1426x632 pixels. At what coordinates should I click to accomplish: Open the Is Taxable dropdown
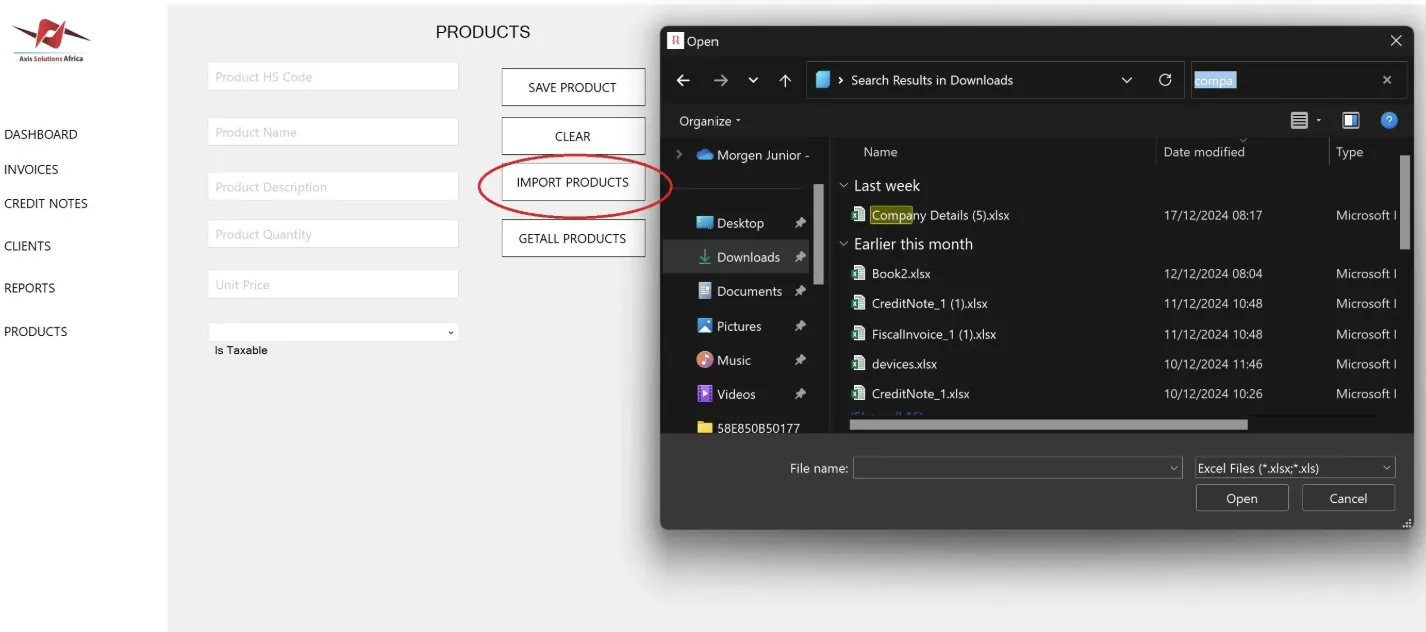coord(333,332)
